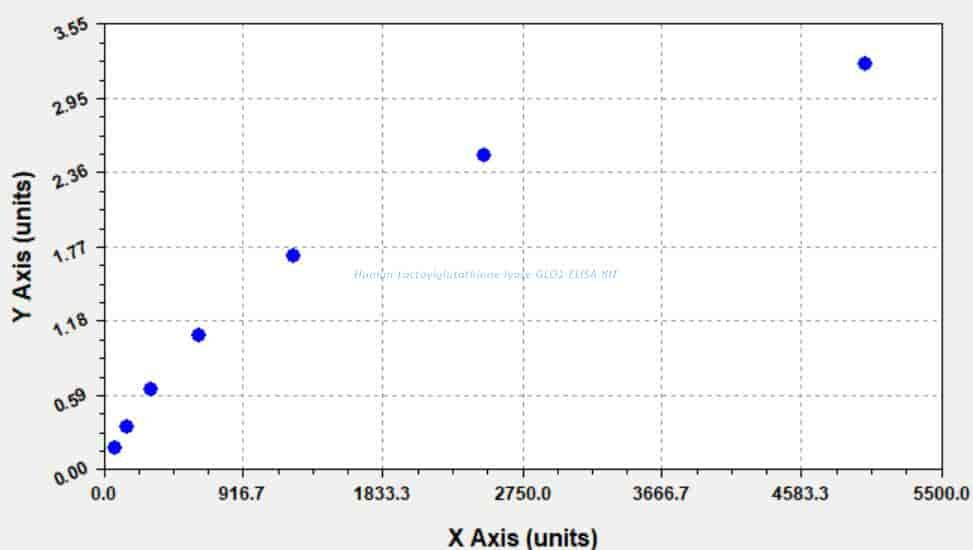This screenshot has width=973, height=550.
Task: Click the x-axis tick label 2750.0
Action: 522,494
